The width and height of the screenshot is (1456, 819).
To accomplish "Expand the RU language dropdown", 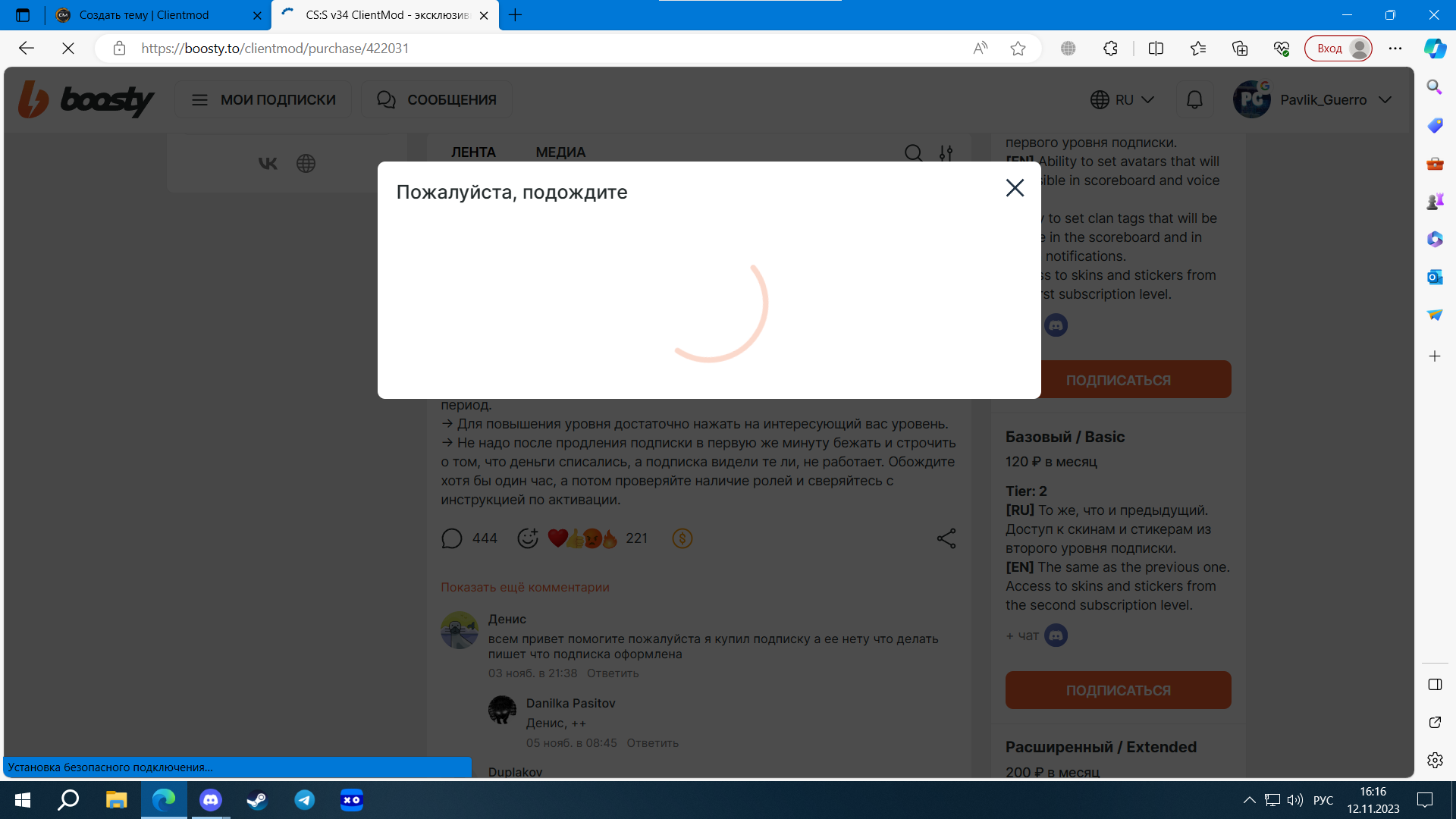I will pos(1122,100).
